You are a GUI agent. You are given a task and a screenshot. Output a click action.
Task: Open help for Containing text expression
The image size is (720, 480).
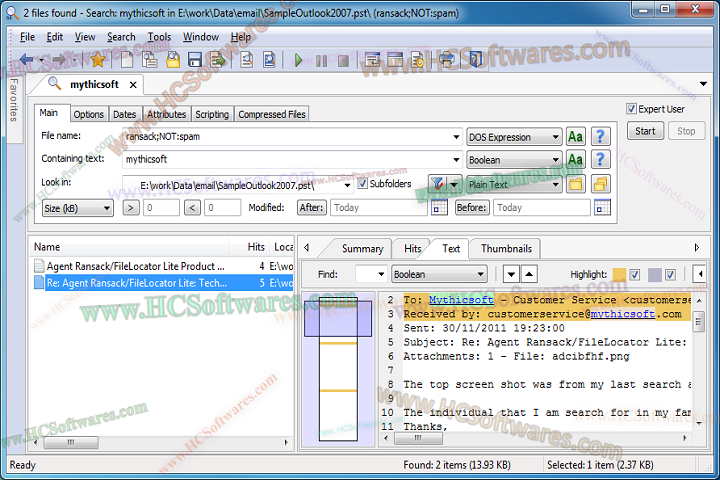click(600, 159)
